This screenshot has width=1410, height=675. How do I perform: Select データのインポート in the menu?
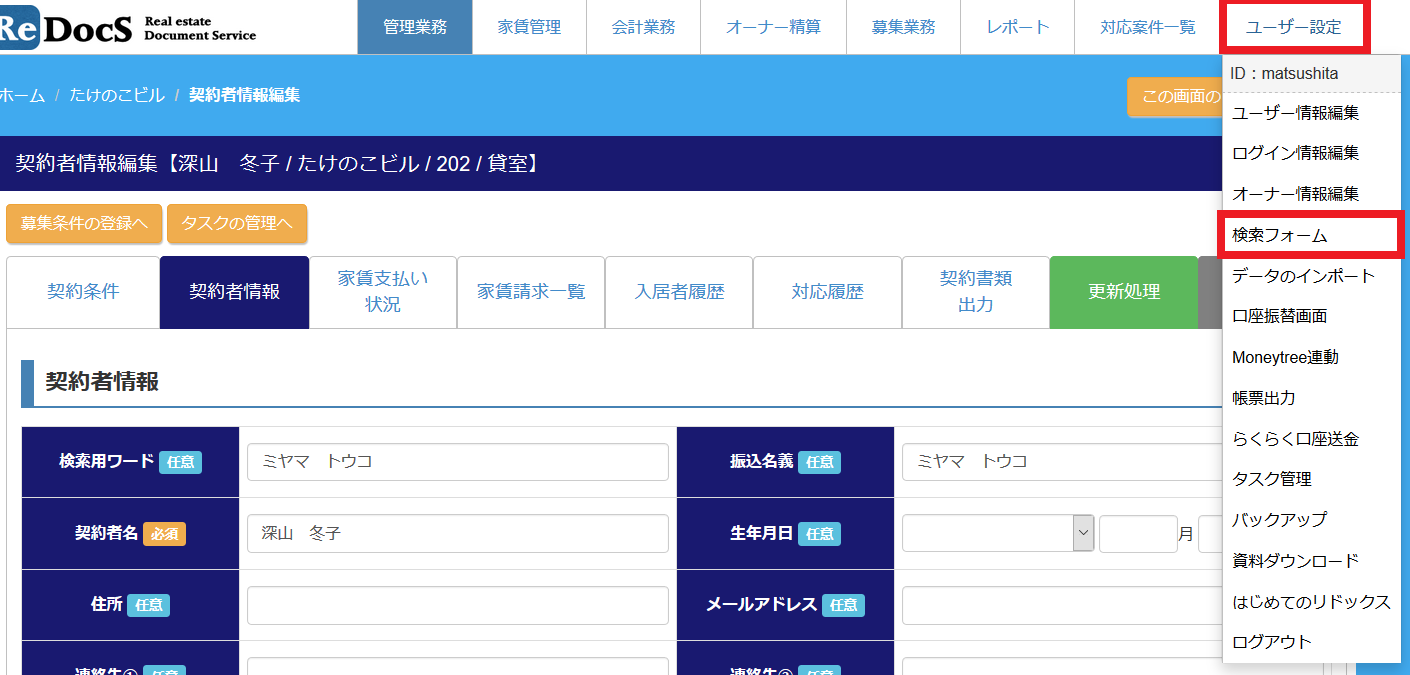tap(1303, 276)
